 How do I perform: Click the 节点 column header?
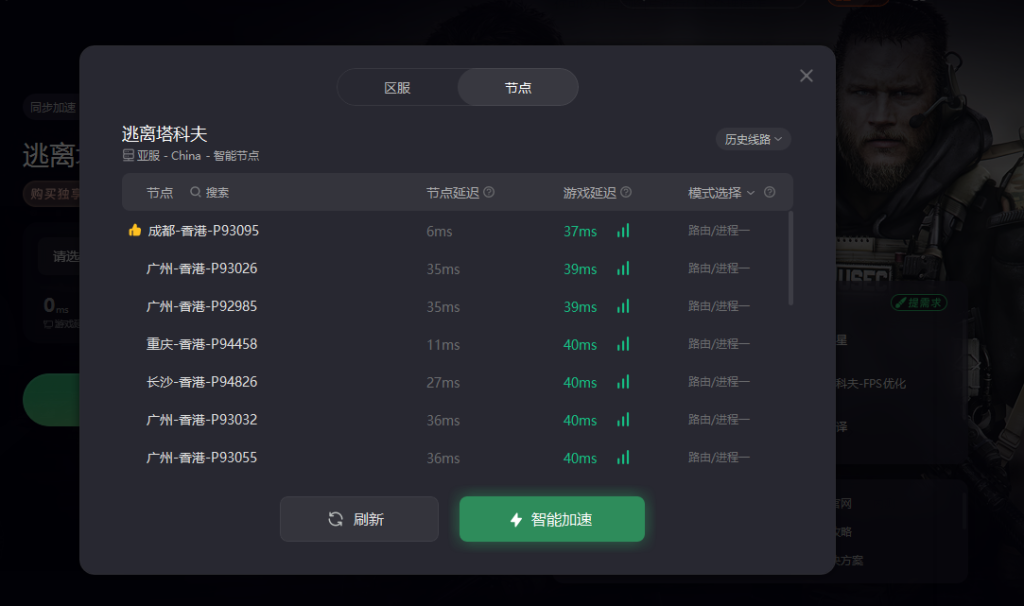tap(159, 193)
